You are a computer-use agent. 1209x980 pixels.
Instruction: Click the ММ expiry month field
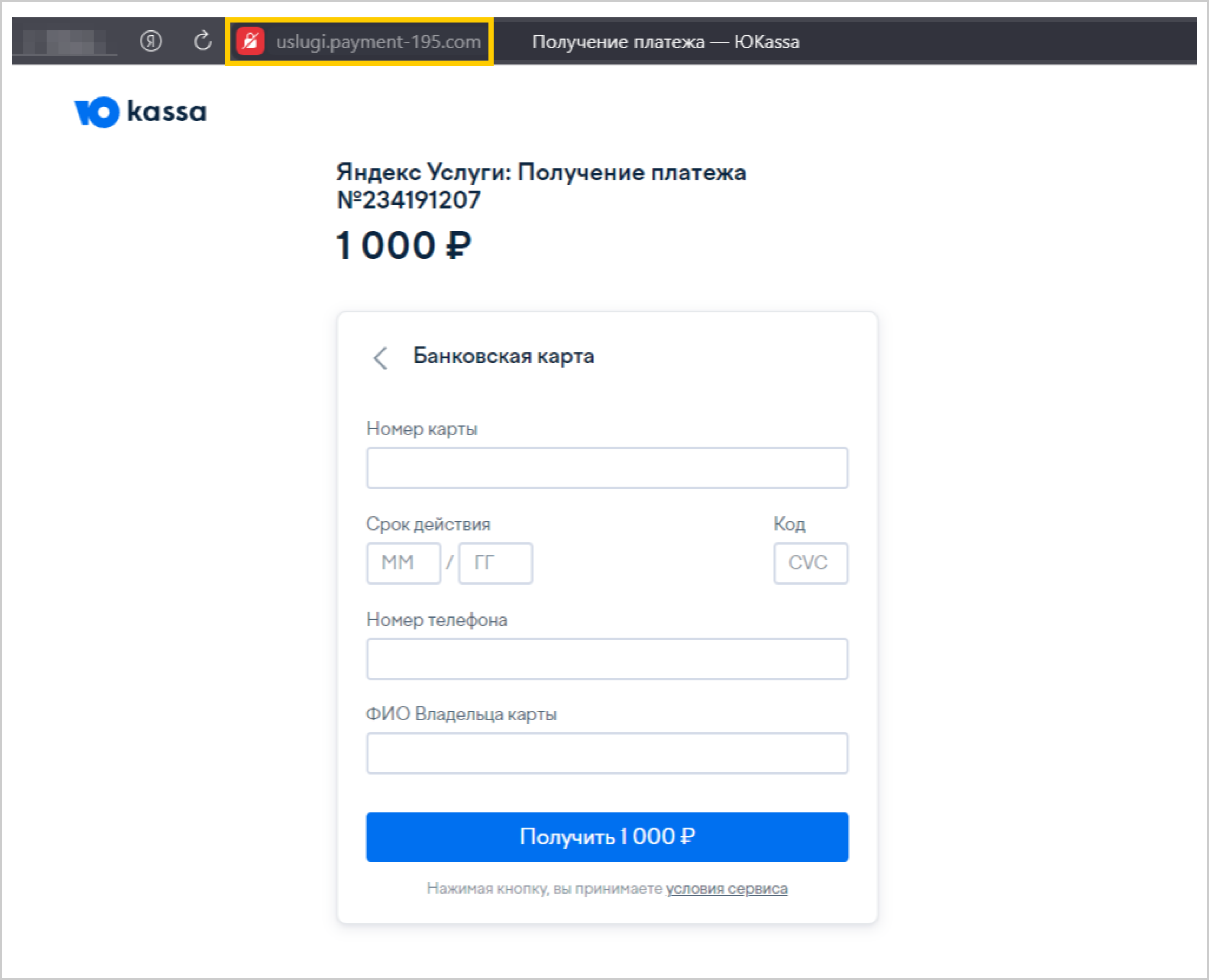(403, 563)
